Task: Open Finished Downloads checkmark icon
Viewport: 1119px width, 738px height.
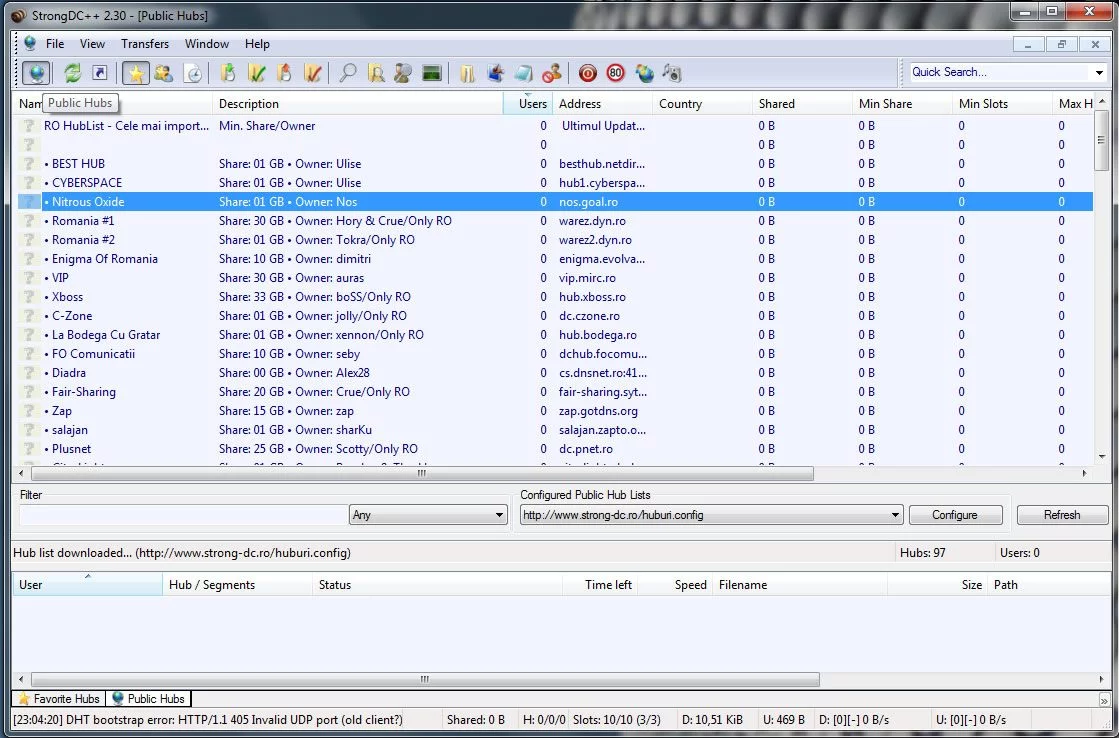Action: coord(256,73)
